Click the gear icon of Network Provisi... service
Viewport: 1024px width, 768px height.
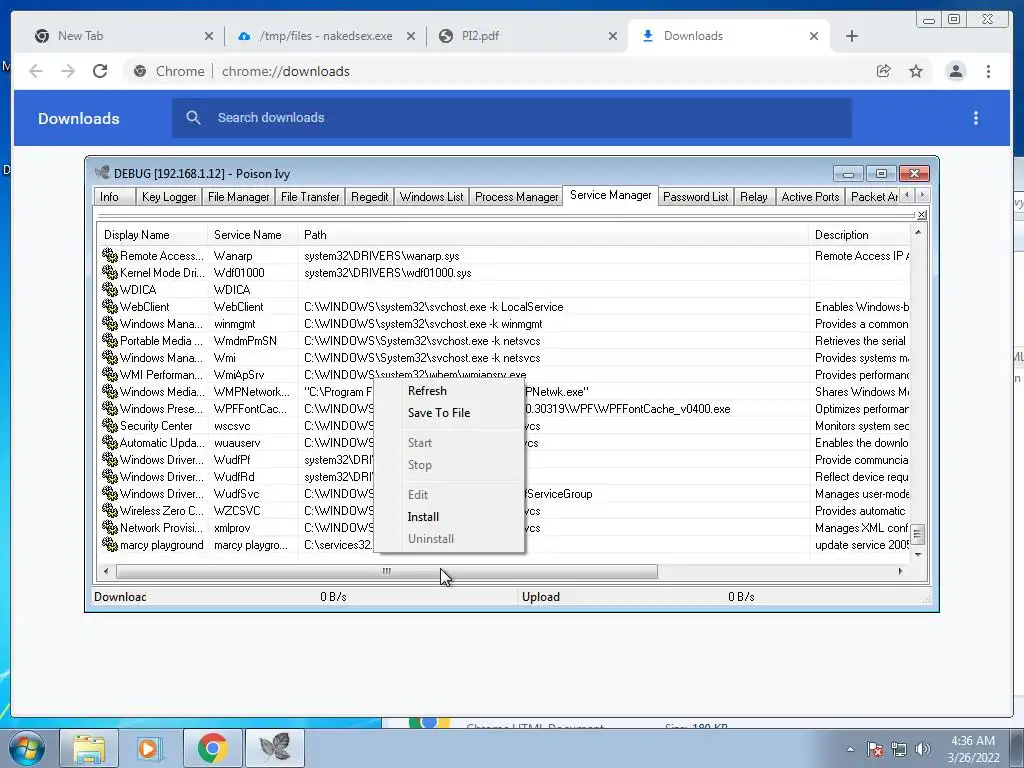(x=110, y=528)
